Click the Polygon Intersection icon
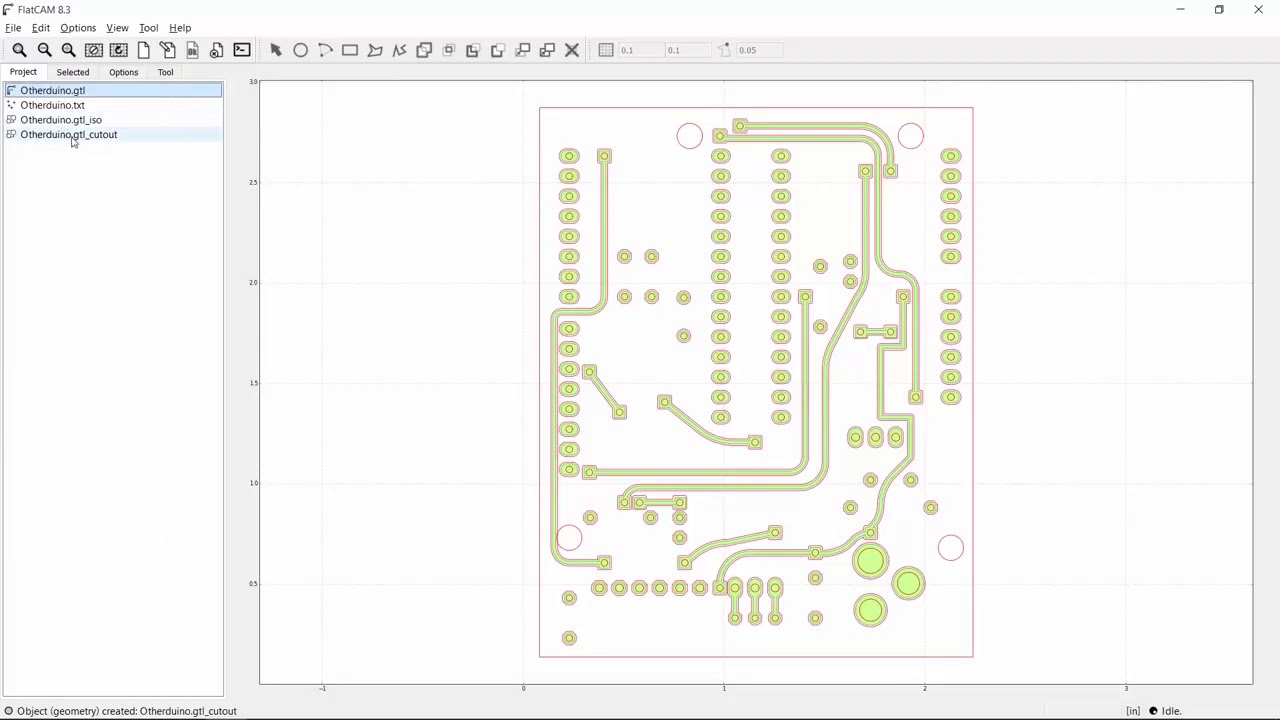This screenshot has width=1280, height=720. click(448, 50)
